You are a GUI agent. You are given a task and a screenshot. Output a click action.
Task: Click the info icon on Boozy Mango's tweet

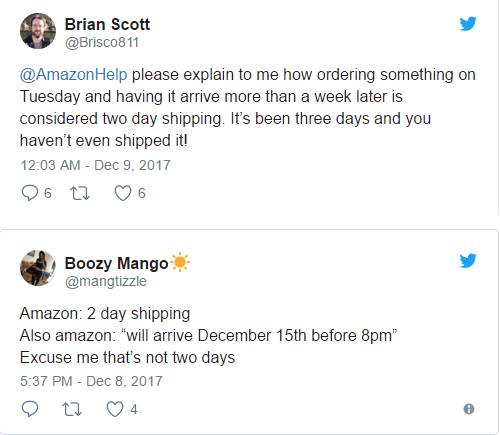(x=469, y=409)
